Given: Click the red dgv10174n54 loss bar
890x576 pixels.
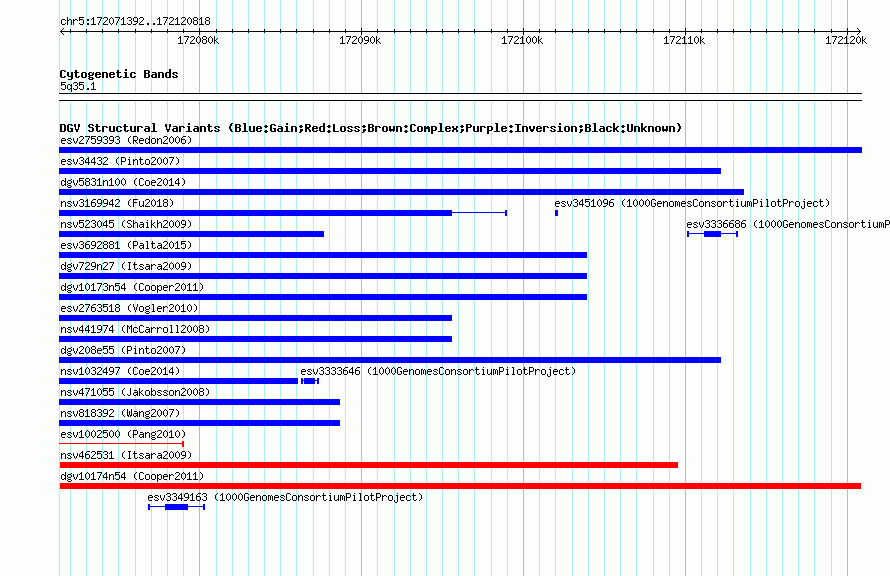Looking at the screenshot, I should 460,486.
